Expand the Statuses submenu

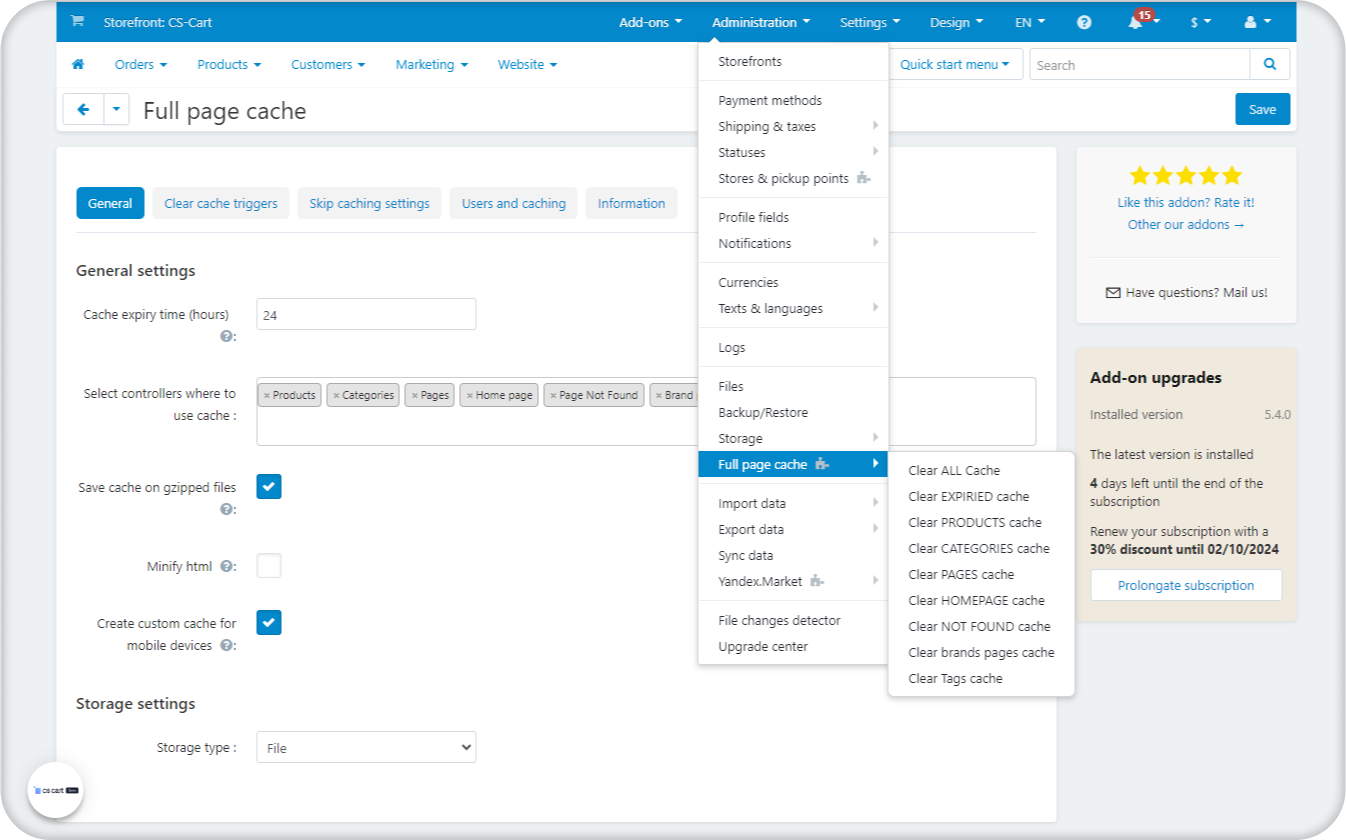click(793, 152)
